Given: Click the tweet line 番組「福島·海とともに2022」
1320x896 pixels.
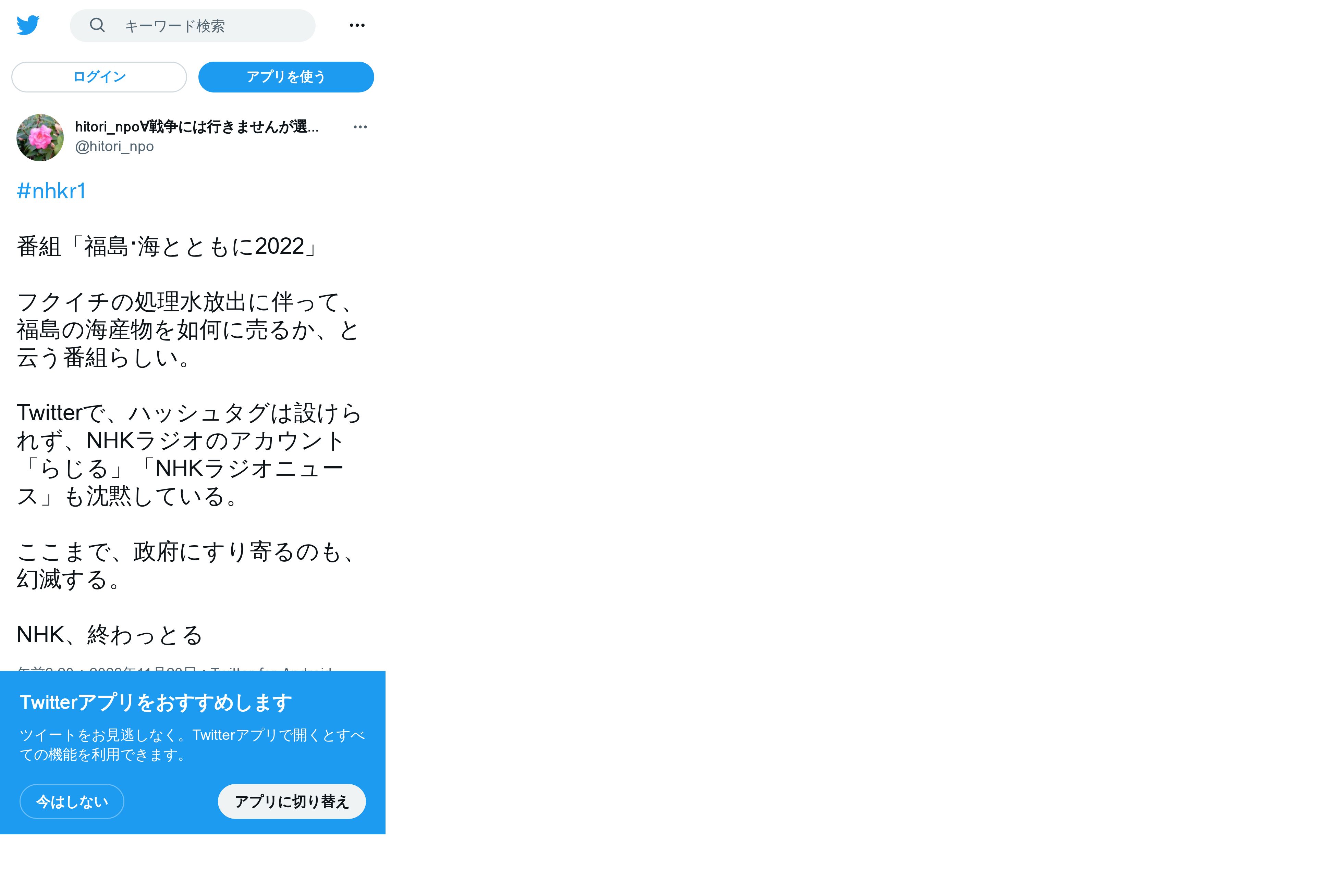Looking at the screenshot, I should coord(169,246).
